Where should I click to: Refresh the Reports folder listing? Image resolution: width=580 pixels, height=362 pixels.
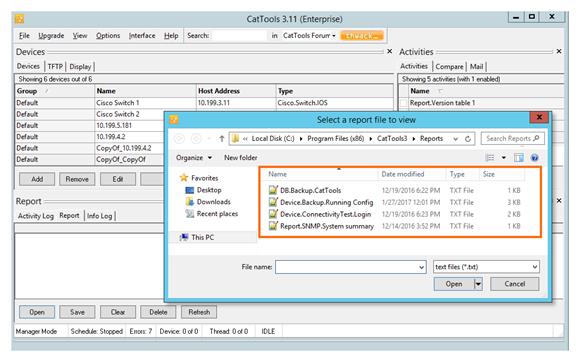pyautogui.click(x=468, y=139)
